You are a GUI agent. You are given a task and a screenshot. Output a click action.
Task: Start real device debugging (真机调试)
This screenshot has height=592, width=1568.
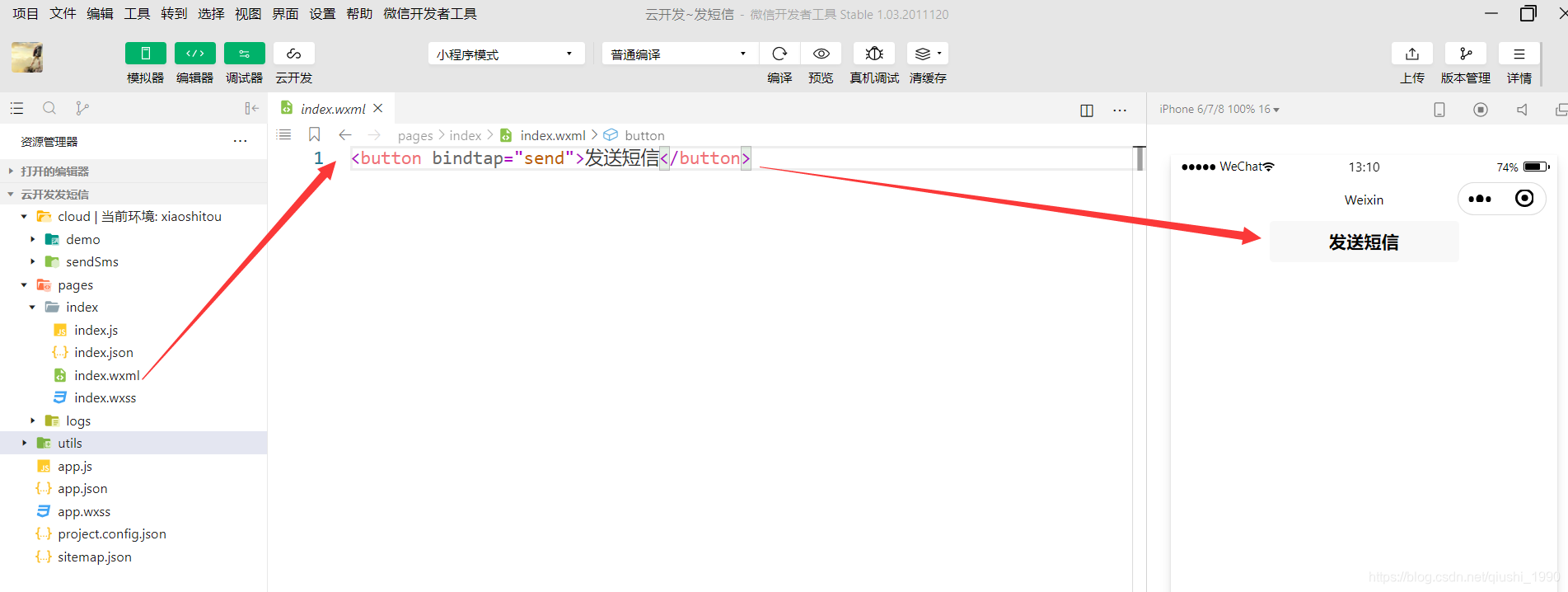tap(874, 54)
